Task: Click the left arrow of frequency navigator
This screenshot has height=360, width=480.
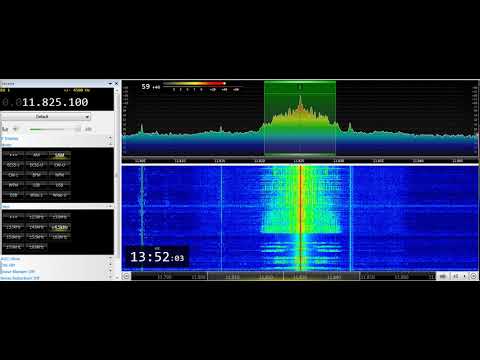Action: [x=126, y=276]
